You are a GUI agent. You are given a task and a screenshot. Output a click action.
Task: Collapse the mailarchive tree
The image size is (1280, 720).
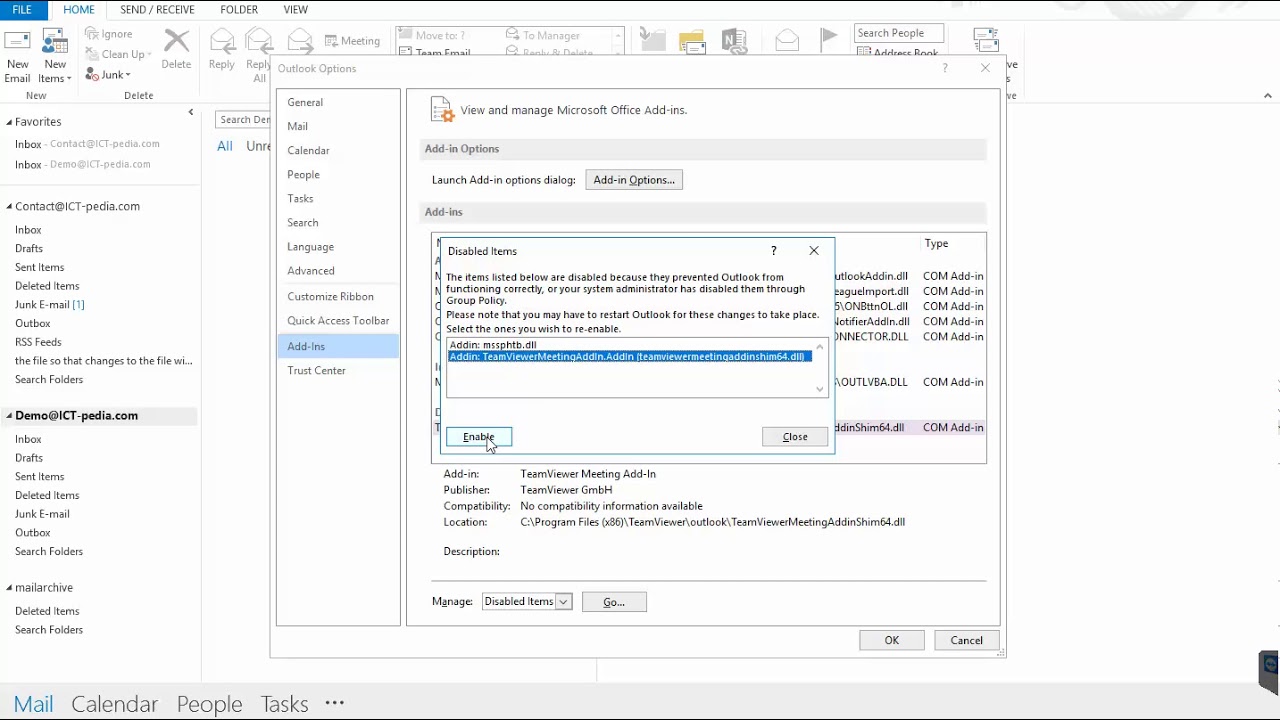[9, 588]
